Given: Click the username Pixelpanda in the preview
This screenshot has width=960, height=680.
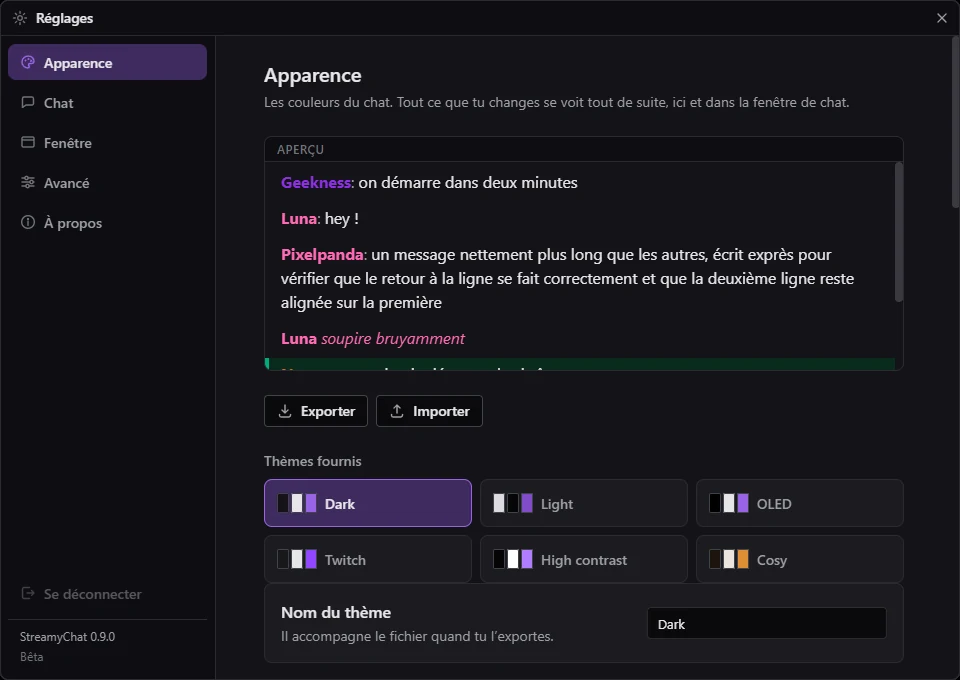Looking at the screenshot, I should (322, 255).
